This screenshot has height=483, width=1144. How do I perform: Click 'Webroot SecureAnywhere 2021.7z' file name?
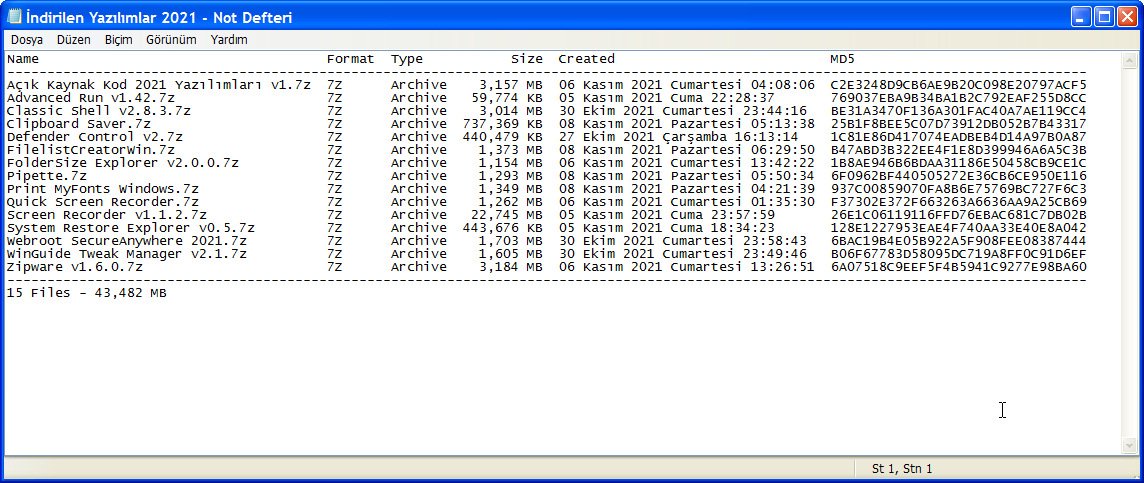tap(127, 241)
